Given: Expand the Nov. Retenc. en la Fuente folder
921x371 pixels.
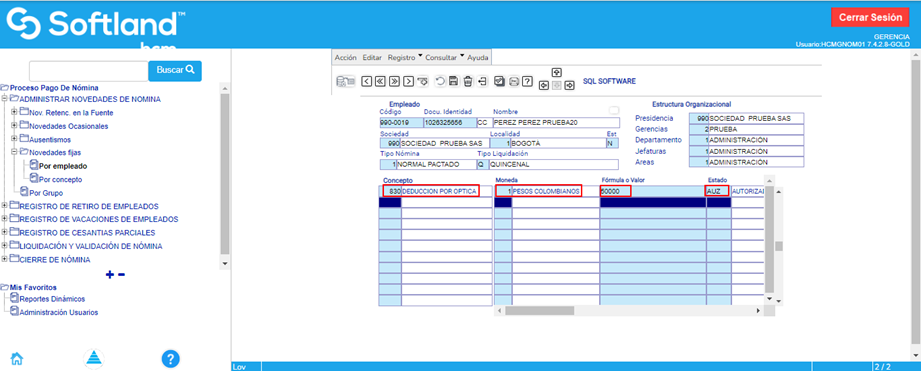Looking at the screenshot, I should 14,112.
